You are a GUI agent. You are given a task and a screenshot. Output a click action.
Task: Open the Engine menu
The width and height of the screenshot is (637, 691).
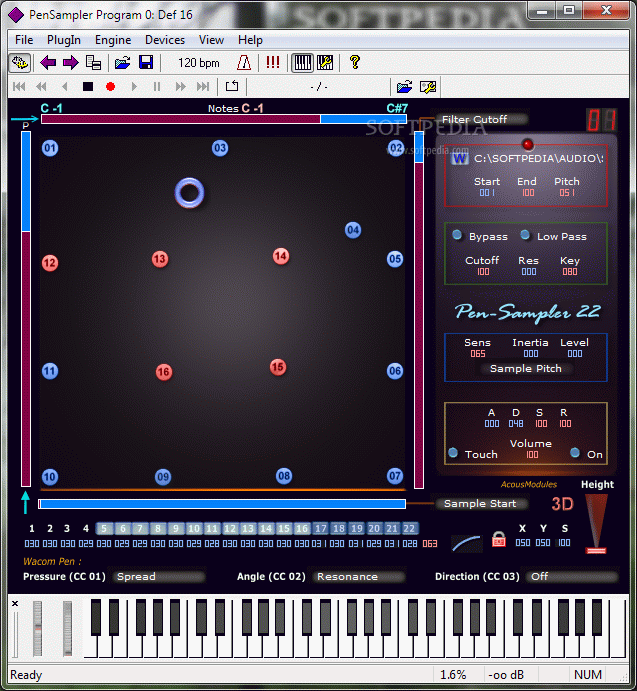tap(113, 40)
